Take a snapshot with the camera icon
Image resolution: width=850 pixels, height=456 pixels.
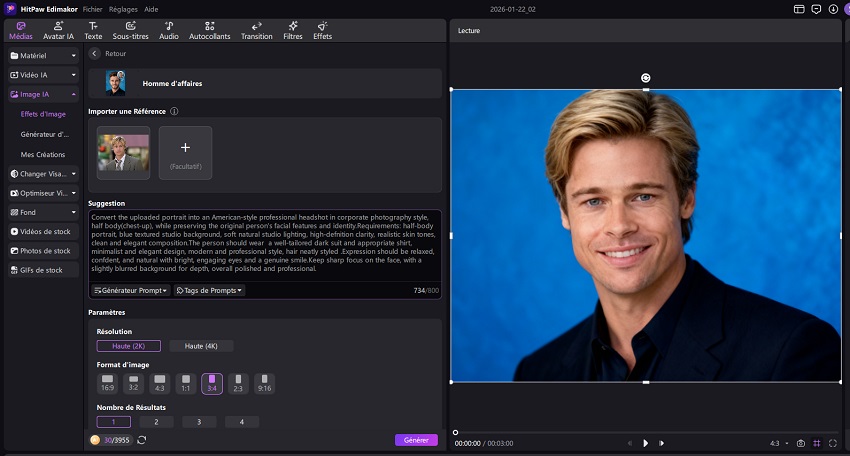tap(800, 442)
